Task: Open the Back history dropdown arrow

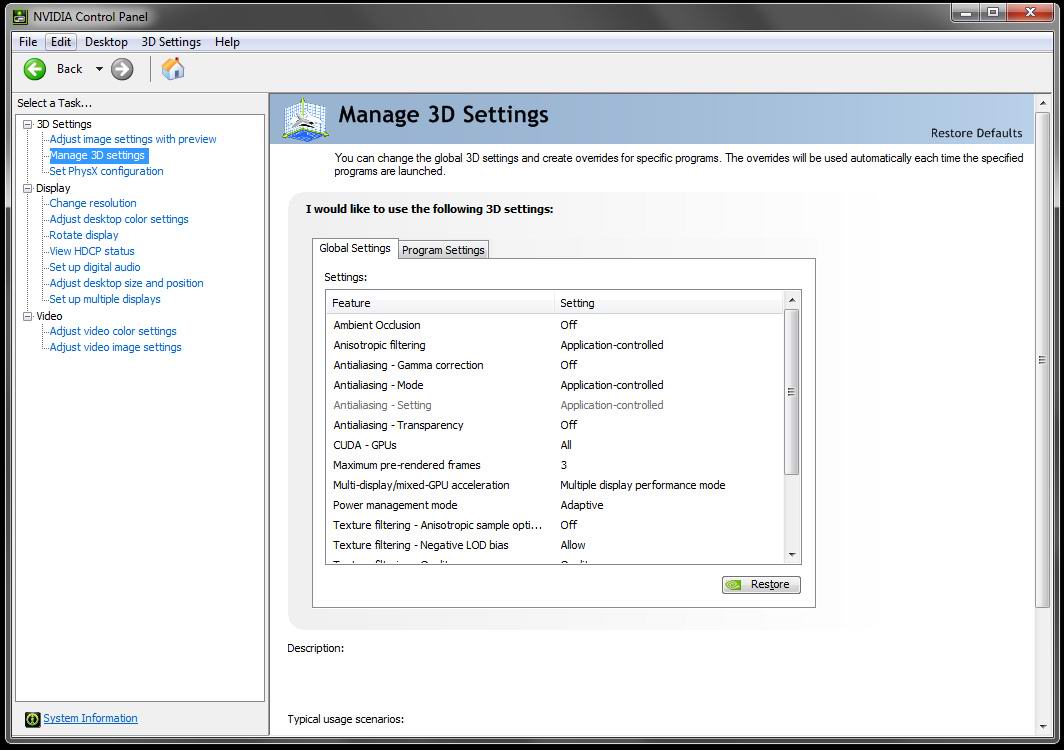Action: 99,69
